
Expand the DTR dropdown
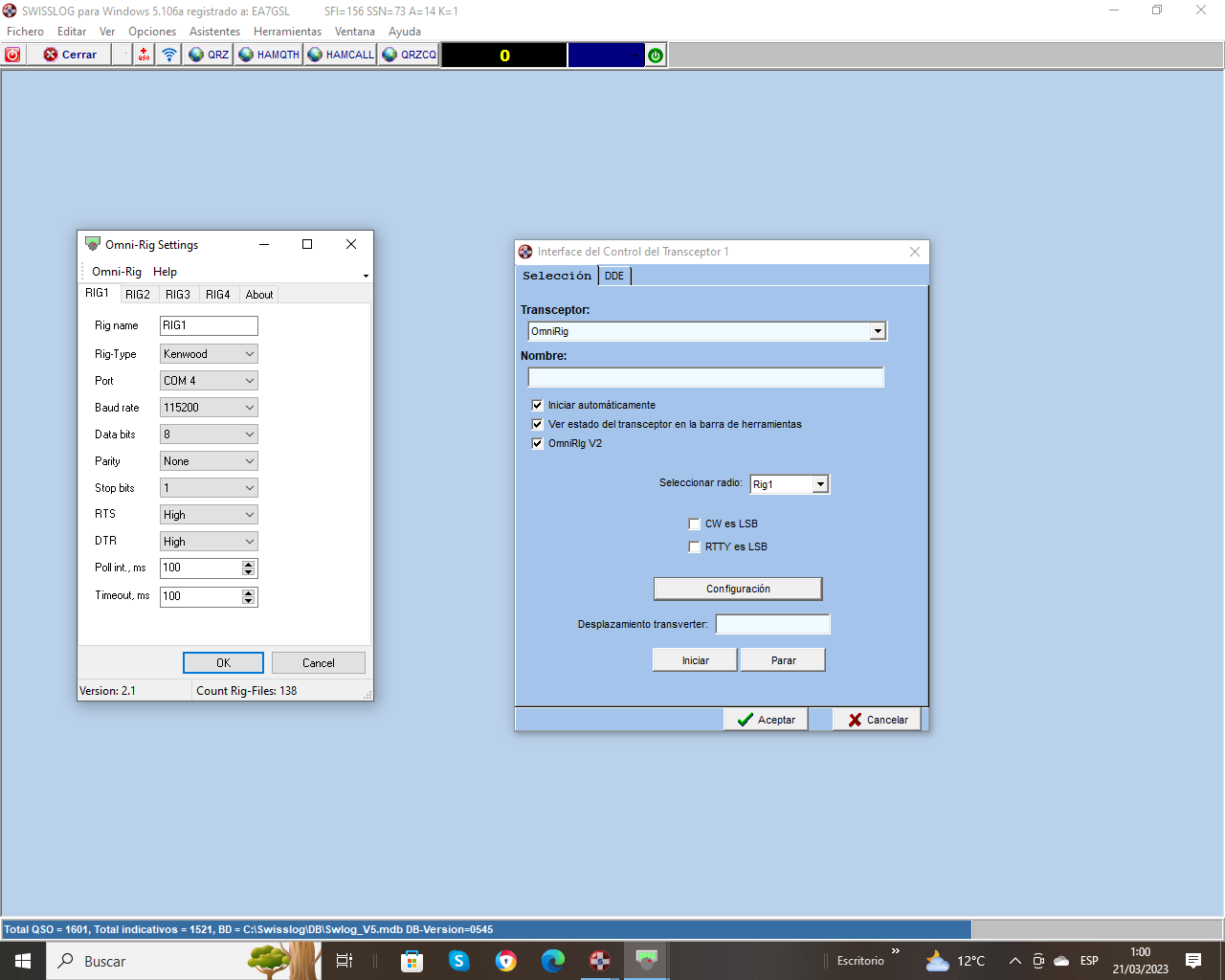coord(209,542)
